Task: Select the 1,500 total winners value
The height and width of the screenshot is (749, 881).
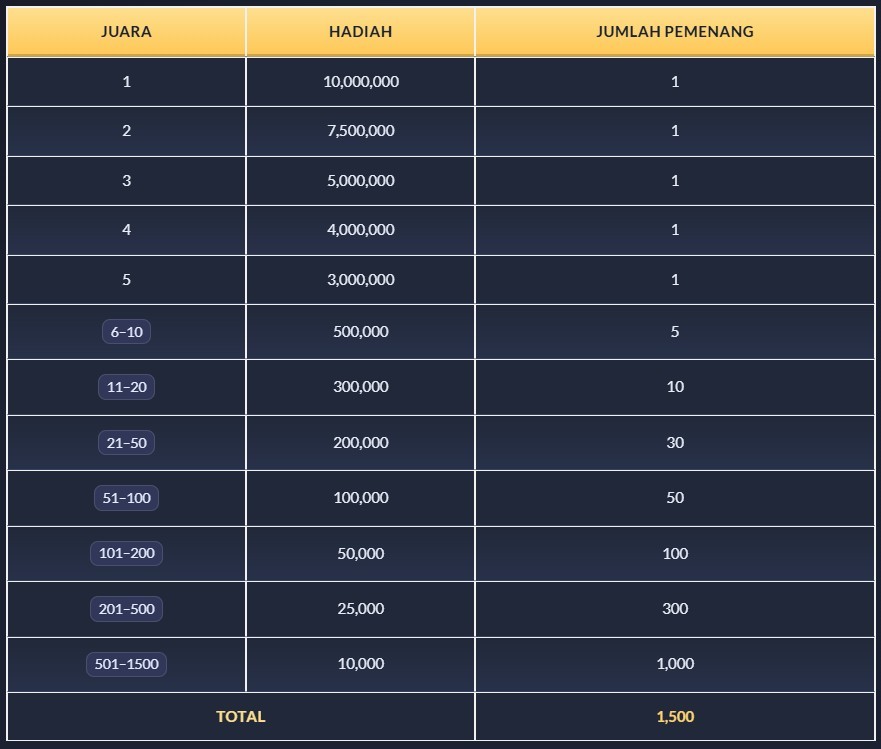Action: 674,716
